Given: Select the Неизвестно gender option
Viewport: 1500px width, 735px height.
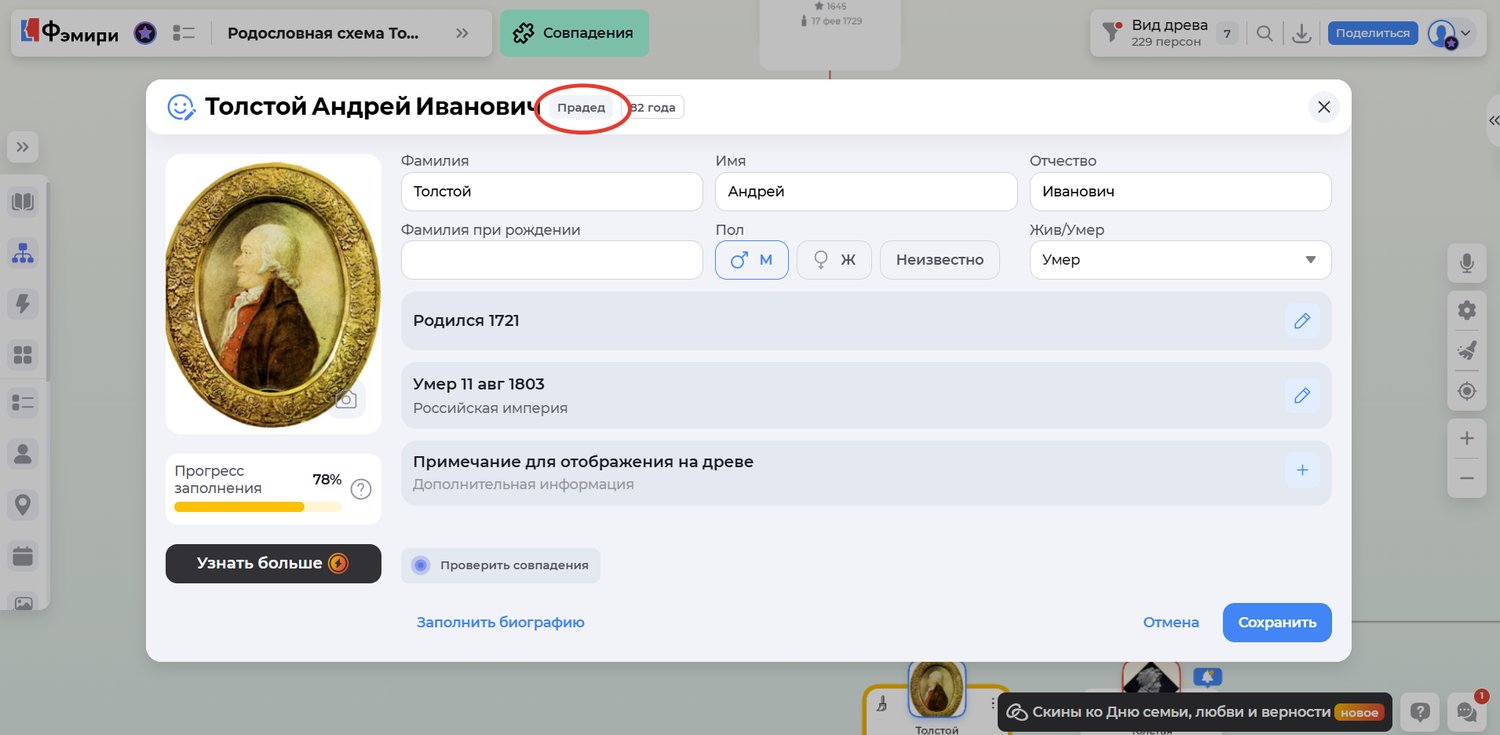Looking at the screenshot, I should tap(939, 260).
